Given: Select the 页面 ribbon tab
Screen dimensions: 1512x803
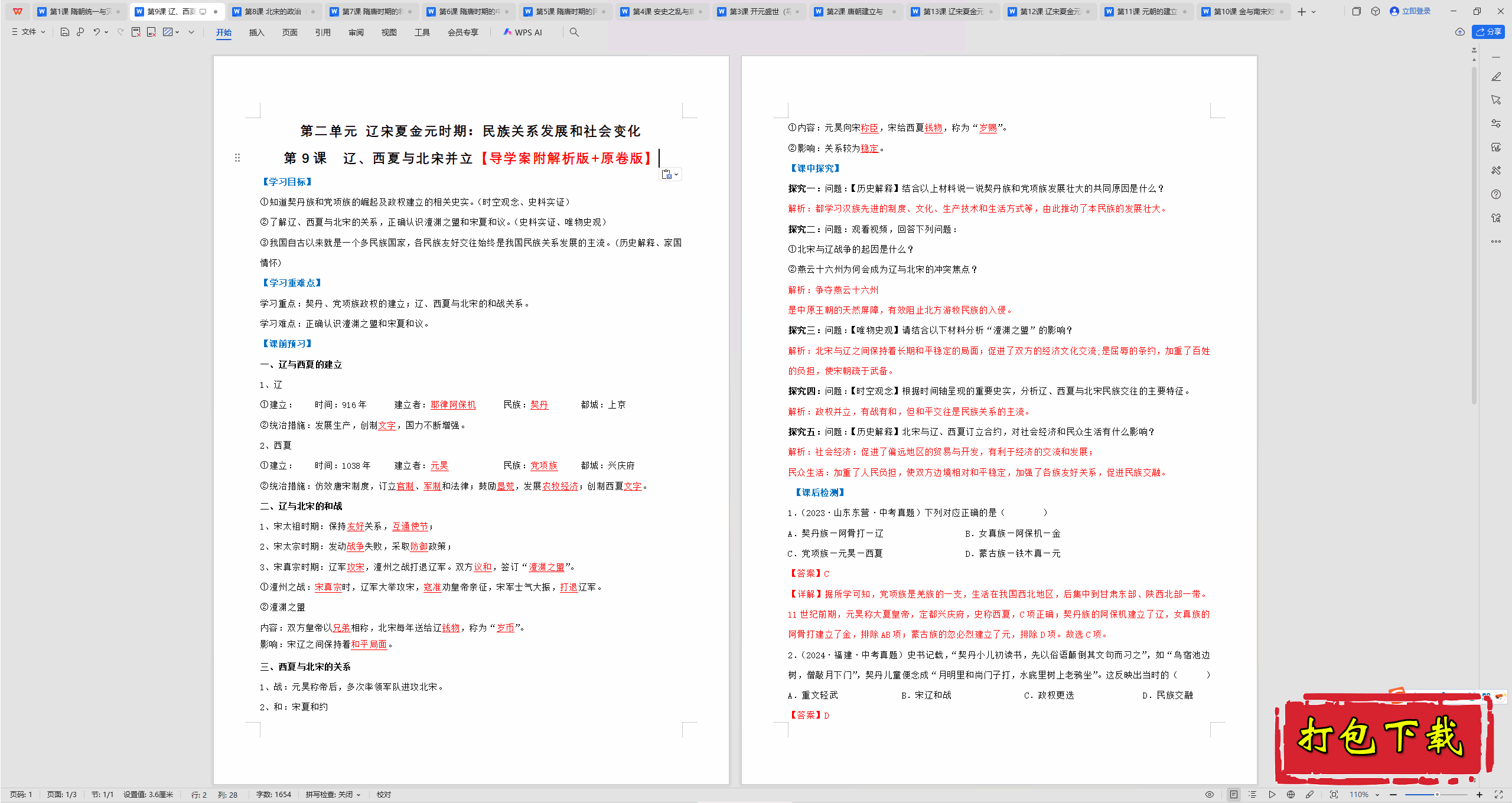Looking at the screenshot, I should (290, 32).
